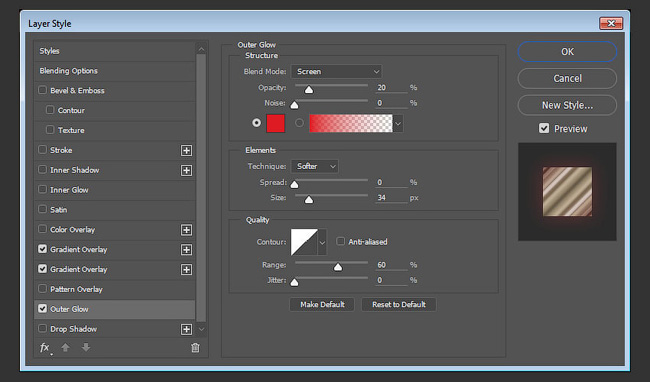Open the Technique Softer dropdown
The image size is (650, 382).
(315, 166)
